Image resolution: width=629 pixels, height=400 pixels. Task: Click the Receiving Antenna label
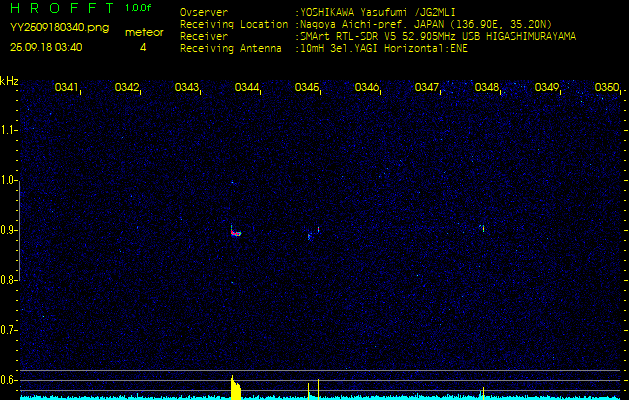[231, 49]
